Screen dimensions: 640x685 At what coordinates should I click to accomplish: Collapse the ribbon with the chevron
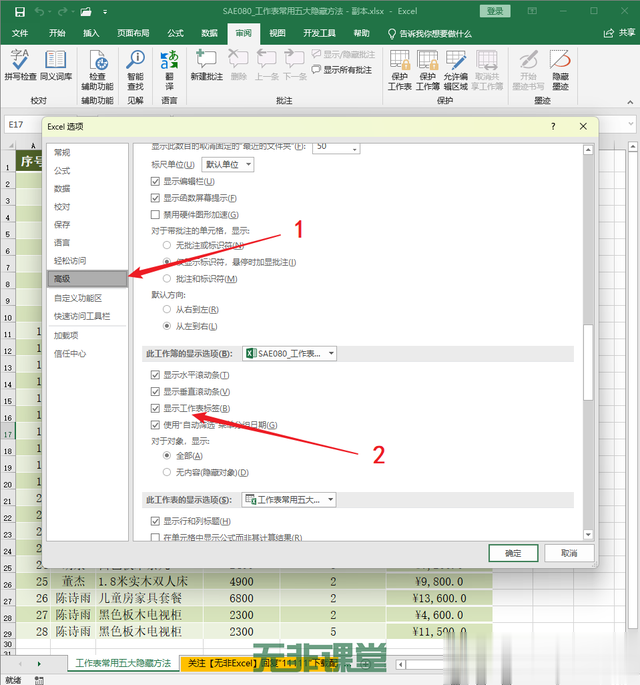[x=630, y=102]
